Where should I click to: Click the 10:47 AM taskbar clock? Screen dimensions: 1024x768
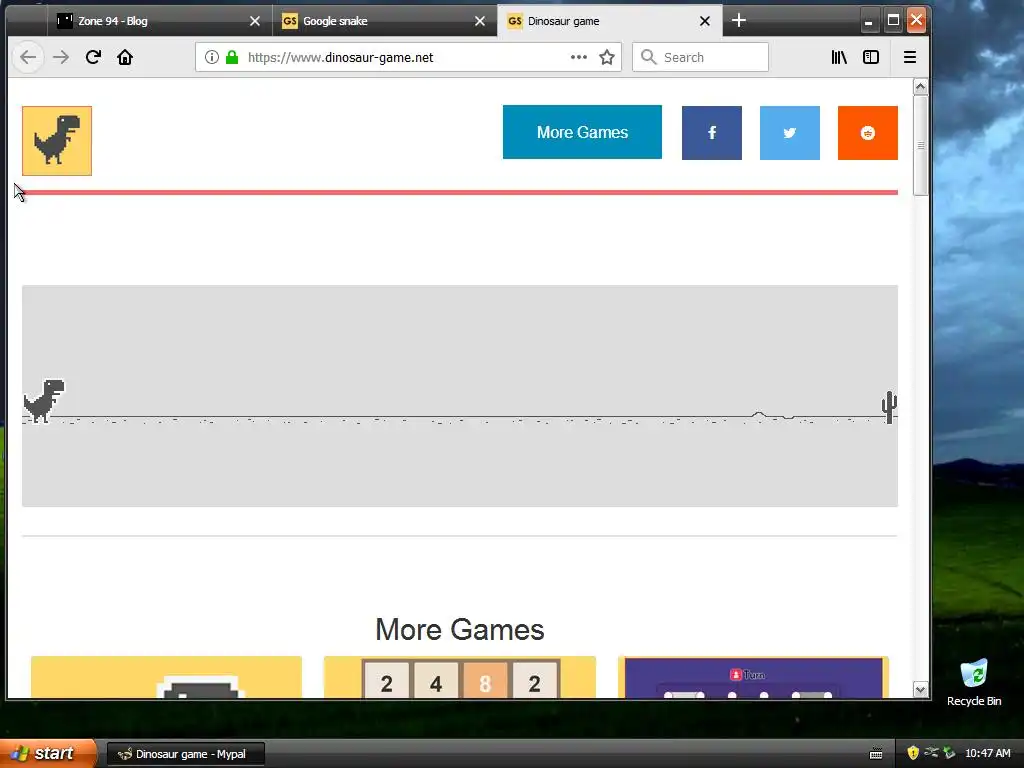click(x=987, y=754)
